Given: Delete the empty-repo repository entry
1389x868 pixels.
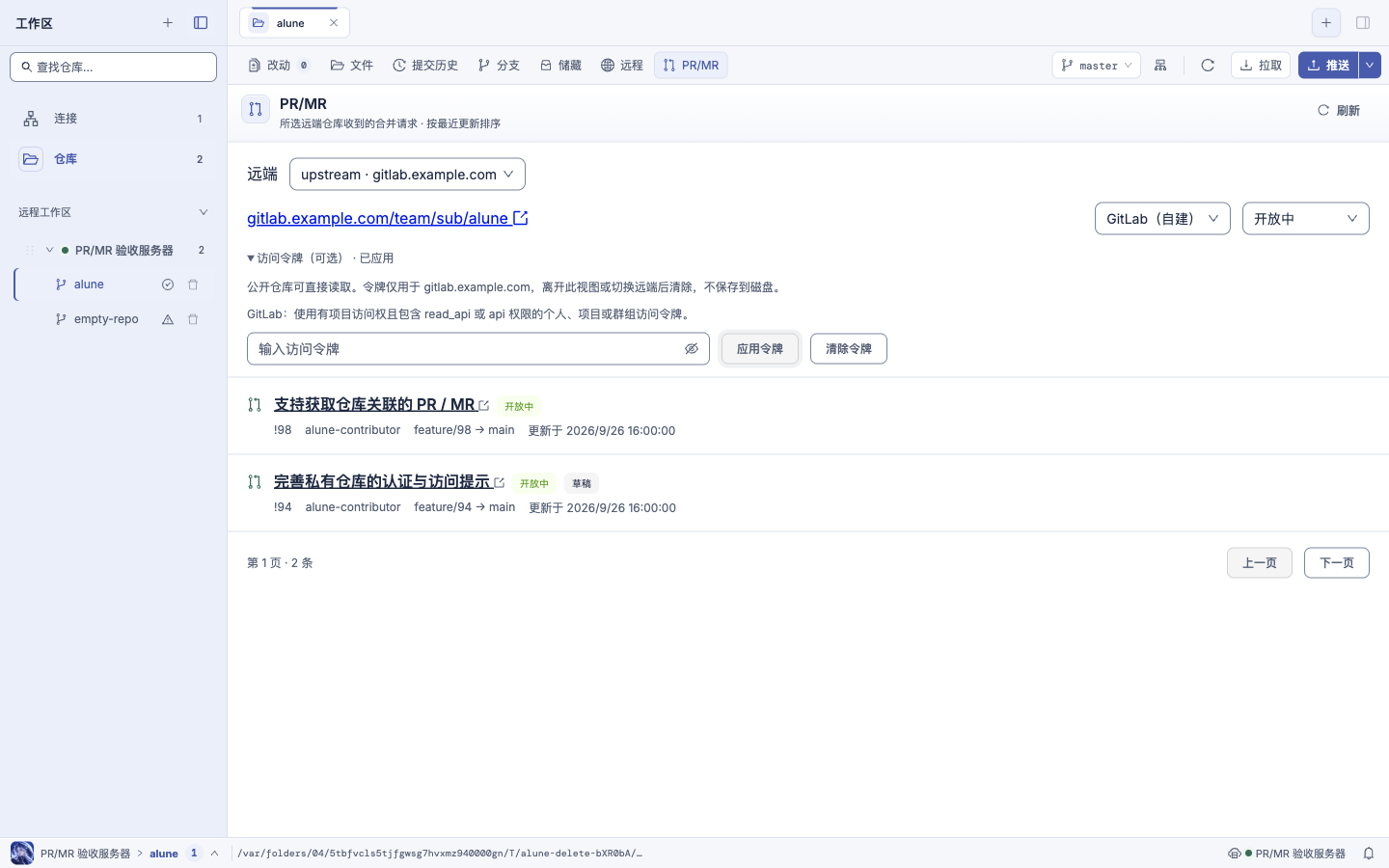Looking at the screenshot, I should pyautogui.click(x=193, y=319).
